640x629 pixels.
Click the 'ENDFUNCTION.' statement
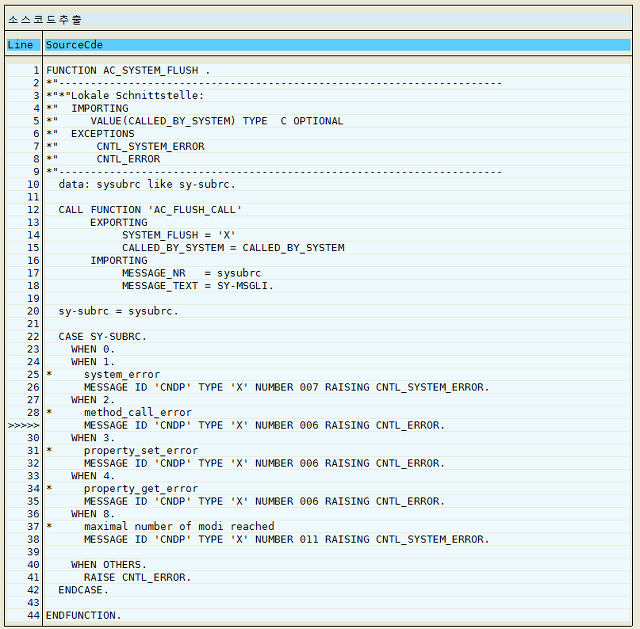point(84,615)
